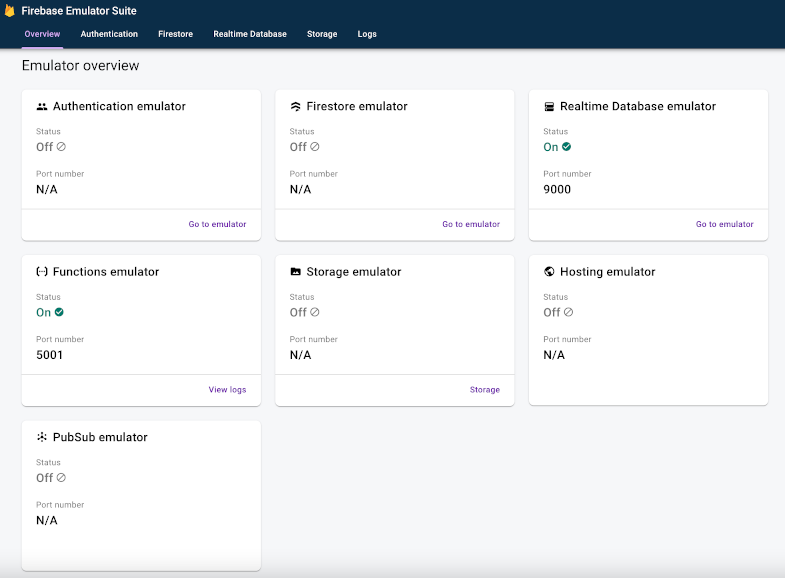
Task: Click the green On checkmark for Functions
Action: point(59,312)
